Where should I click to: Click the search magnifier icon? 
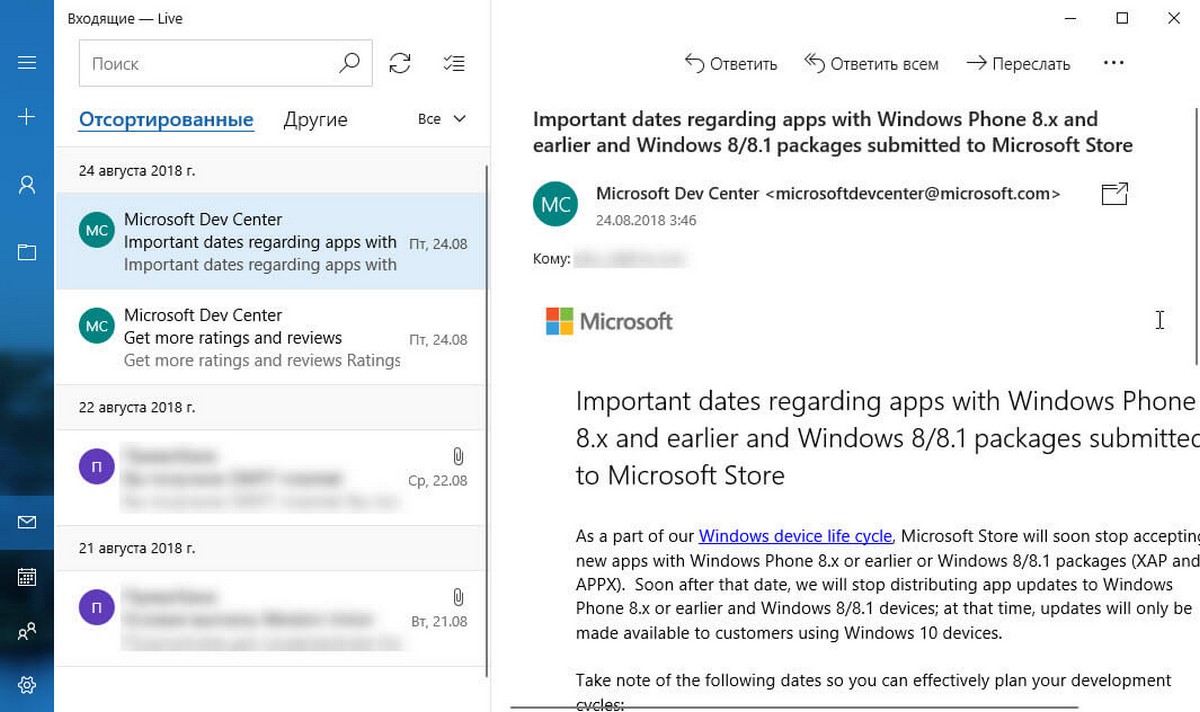349,63
